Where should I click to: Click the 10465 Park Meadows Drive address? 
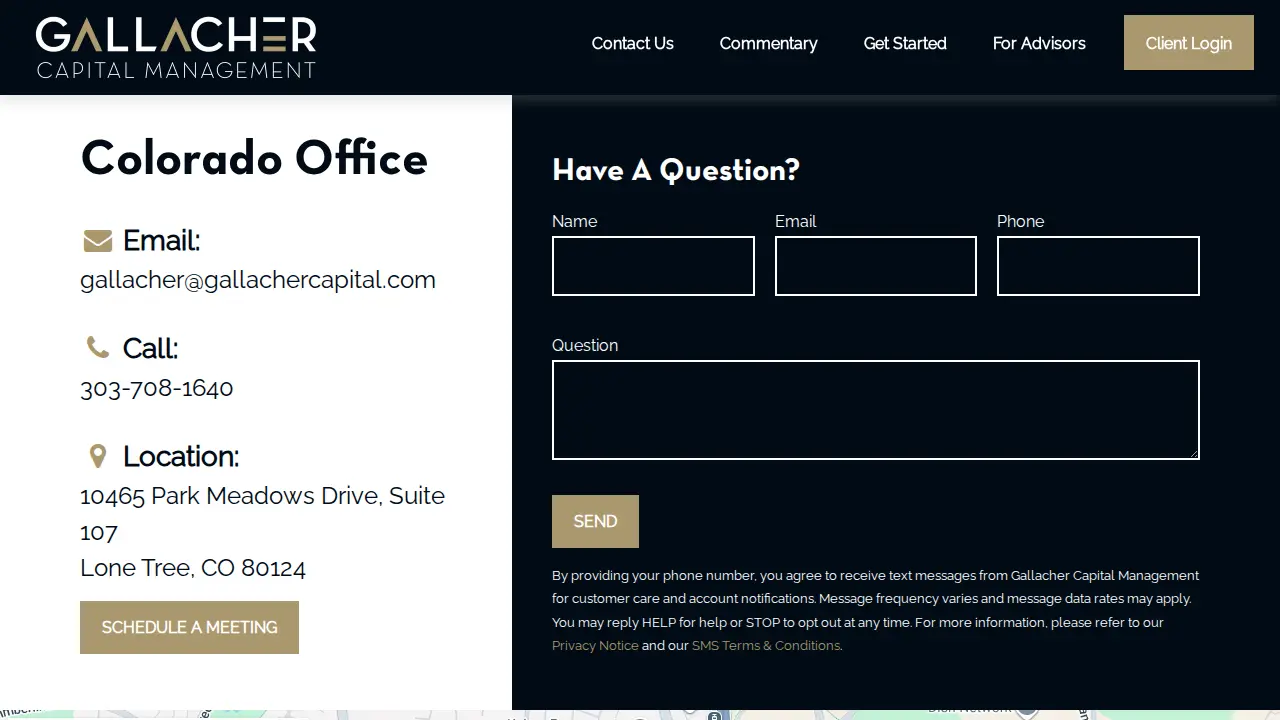(x=262, y=514)
